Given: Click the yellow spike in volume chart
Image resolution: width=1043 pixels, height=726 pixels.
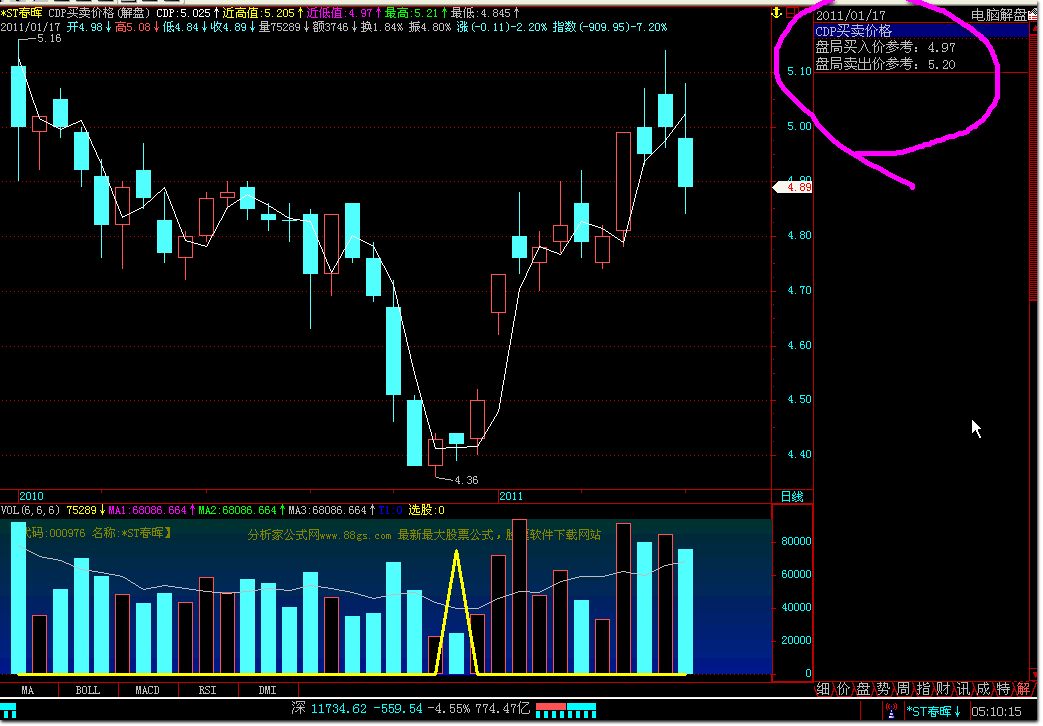Looking at the screenshot, I should click(x=456, y=612).
